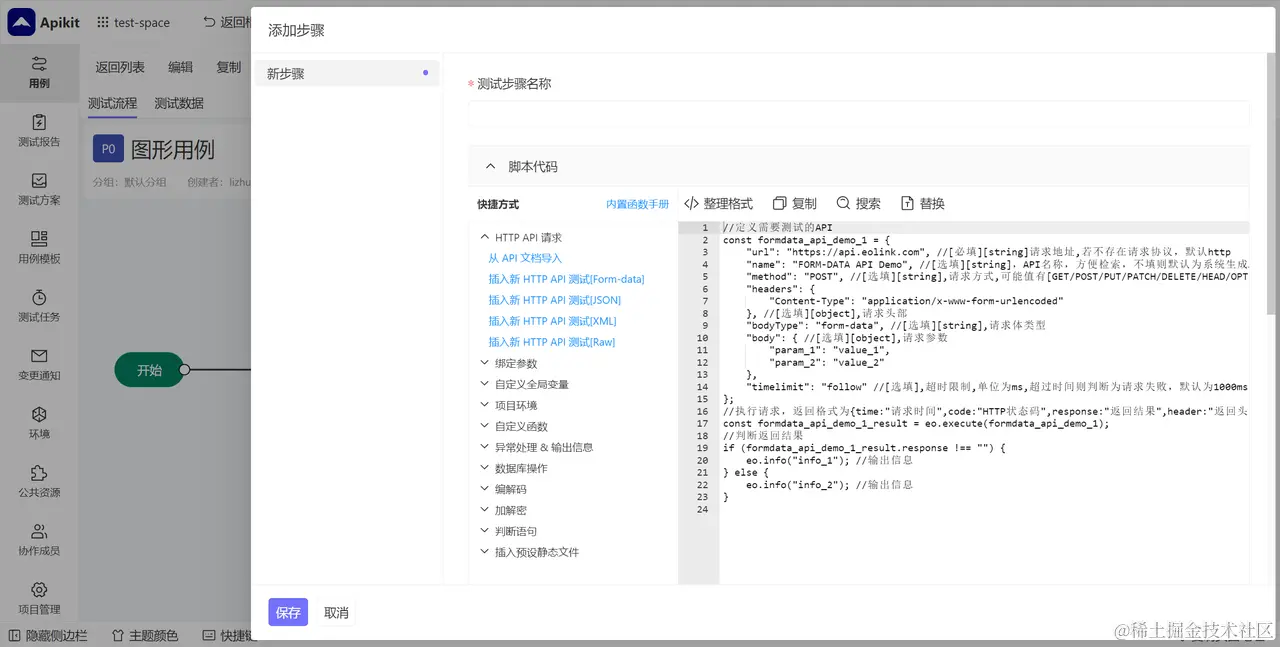Click 从 API 文档导入 link
This screenshot has height=647, width=1280.
coord(525,258)
